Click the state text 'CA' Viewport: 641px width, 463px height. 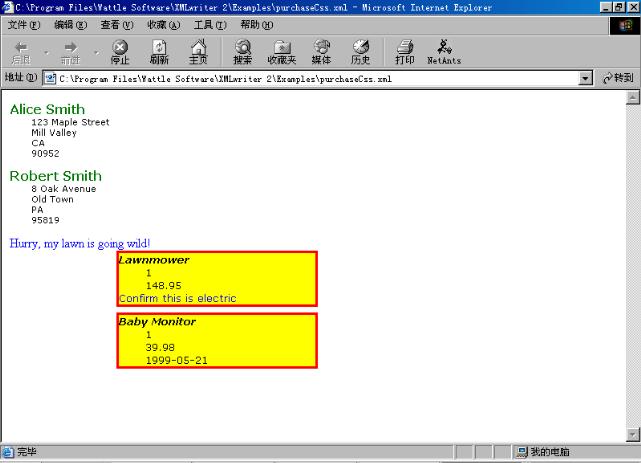pos(38,143)
